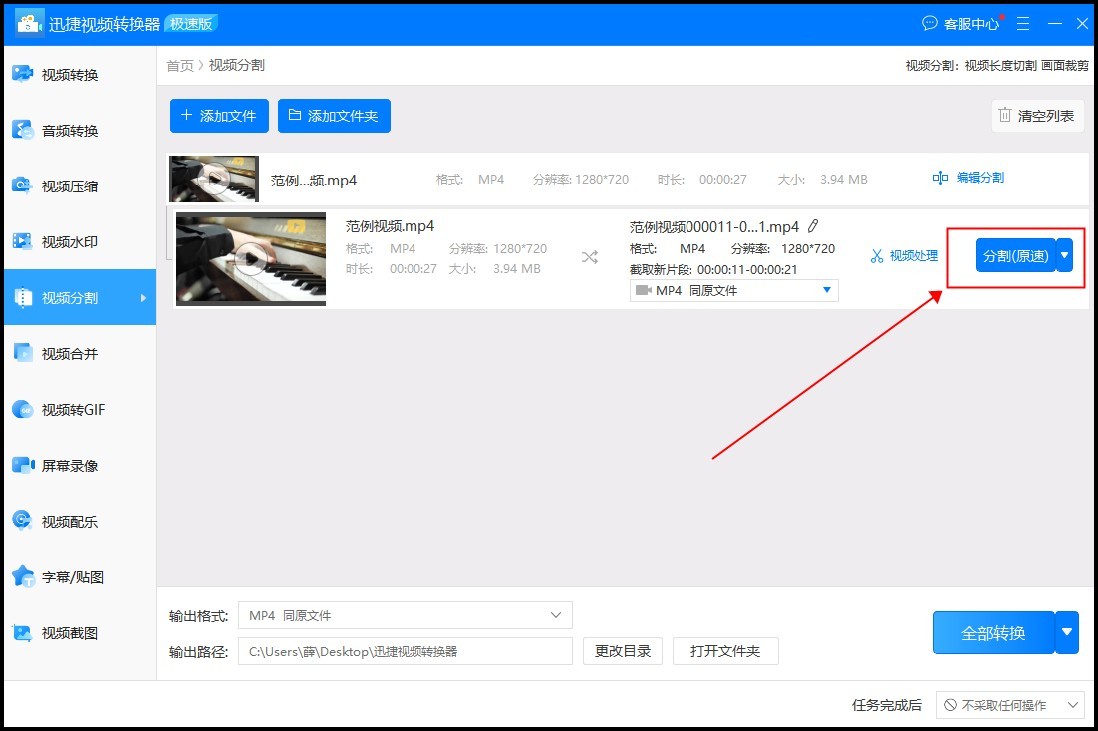Open the 视频压缩 compression tool
This screenshot has width=1098, height=731.
60,185
